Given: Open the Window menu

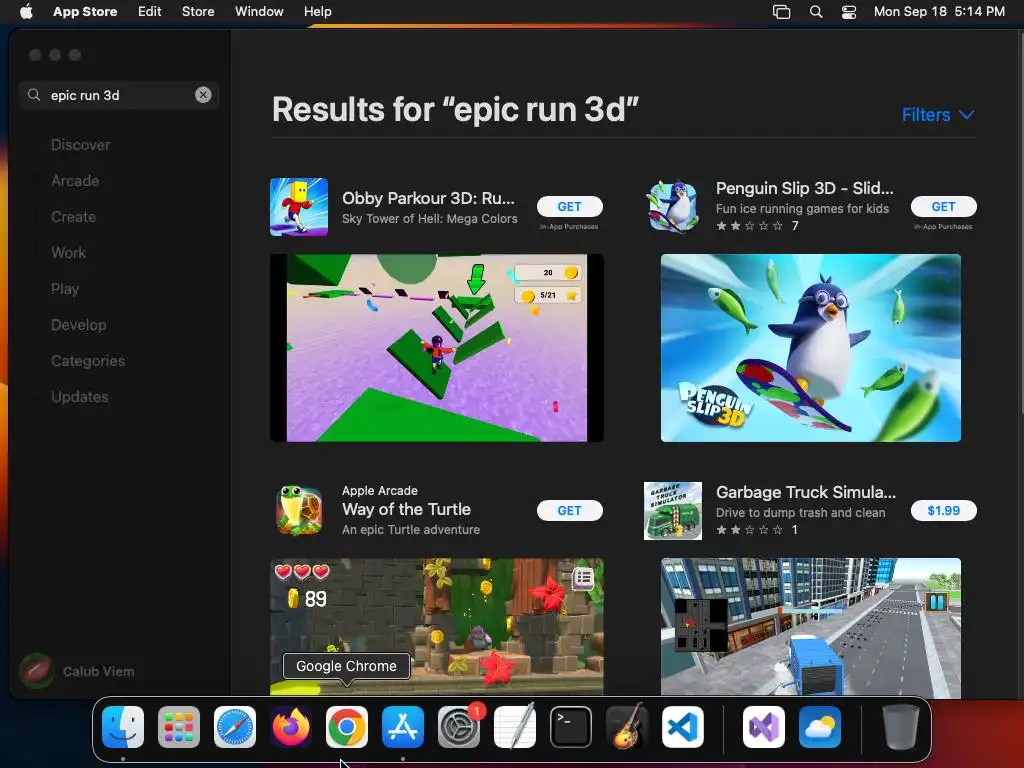Looking at the screenshot, I should pyautogui.click(x=259, y=11).
